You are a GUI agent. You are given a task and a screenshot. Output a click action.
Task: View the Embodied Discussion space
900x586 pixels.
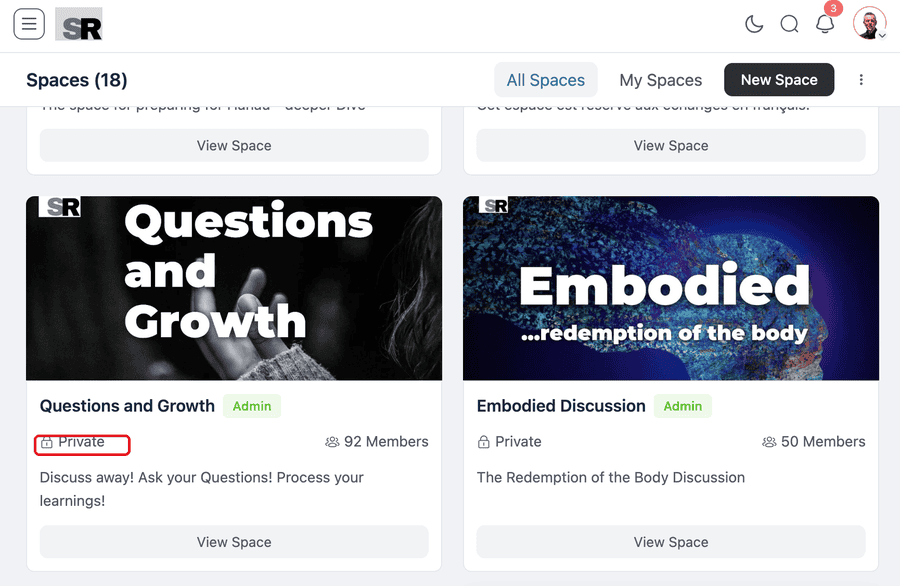tap(671, 542)
